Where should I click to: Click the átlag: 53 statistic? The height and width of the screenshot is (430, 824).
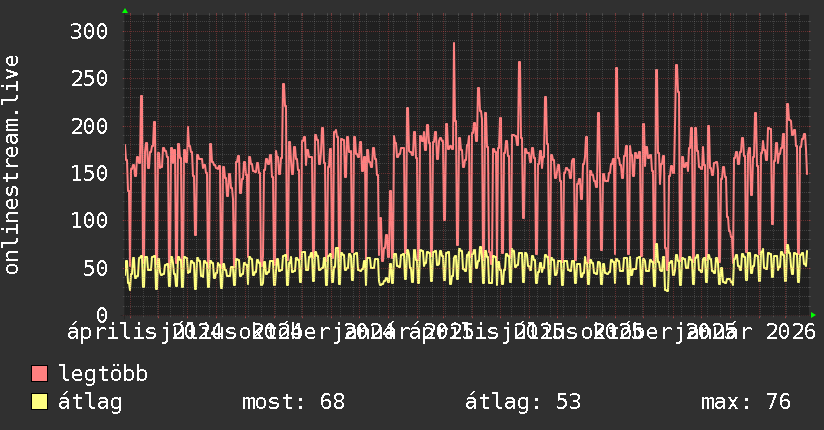(523, 402)
